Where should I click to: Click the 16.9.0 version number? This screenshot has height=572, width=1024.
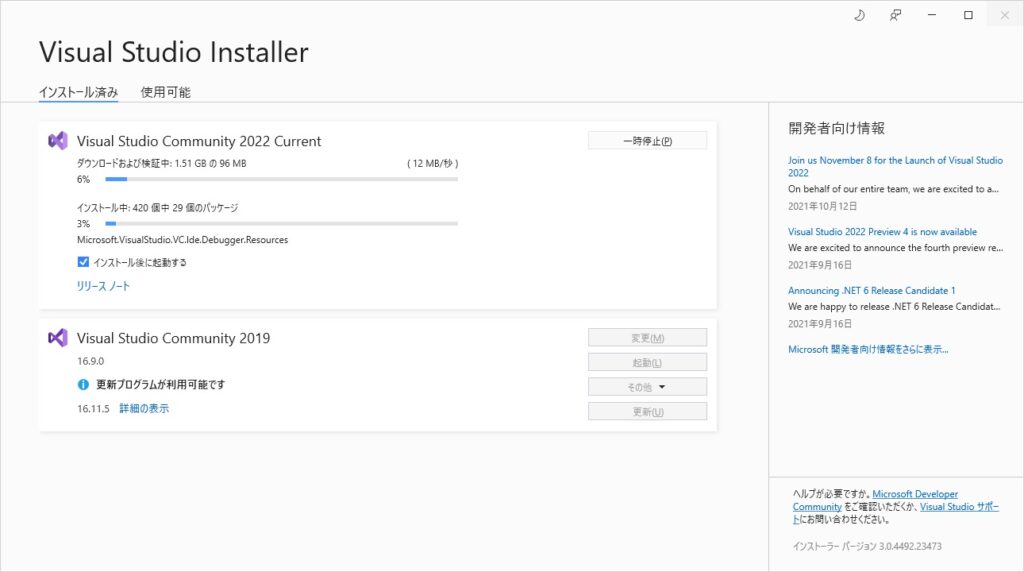click(x=90, y=361)
